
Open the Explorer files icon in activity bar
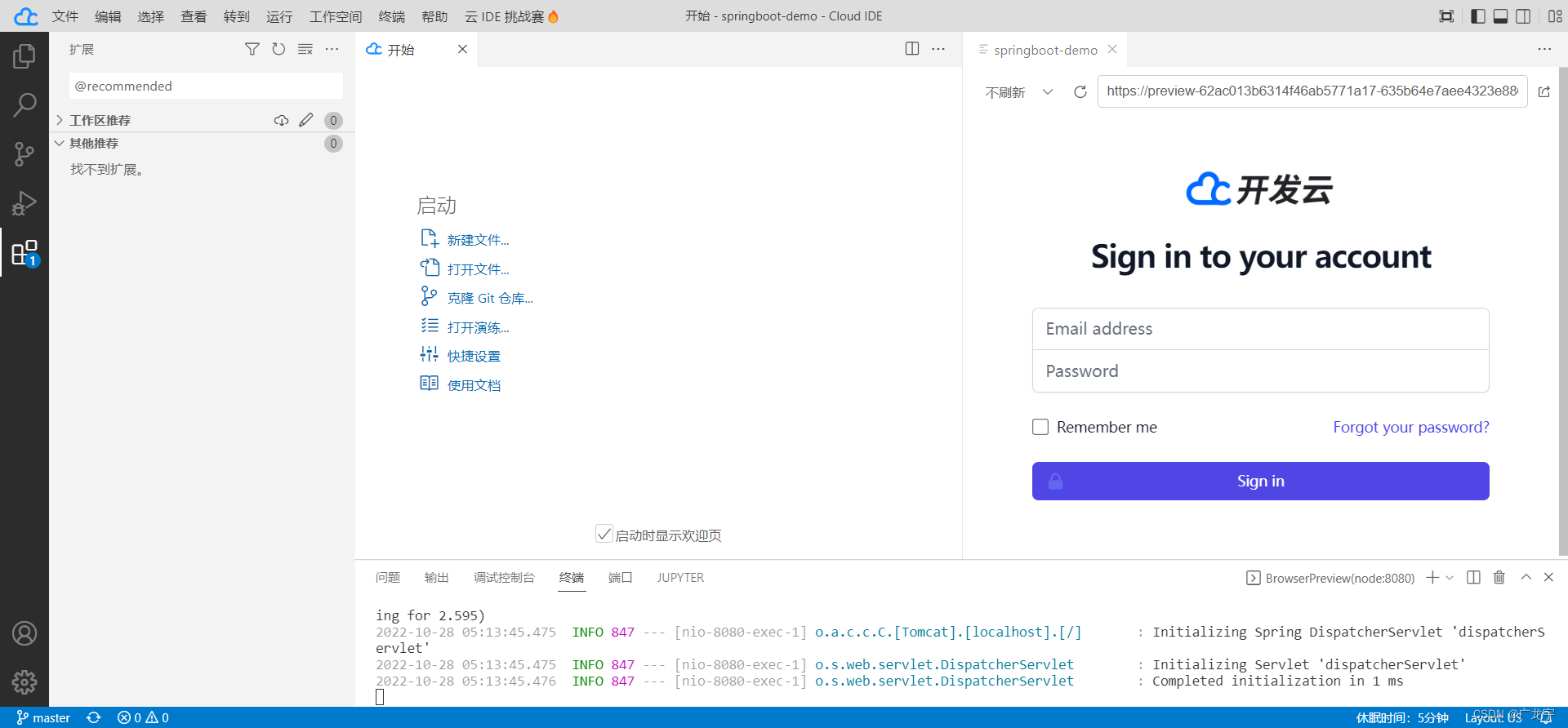pyautogui.click(x=24, y=56)
